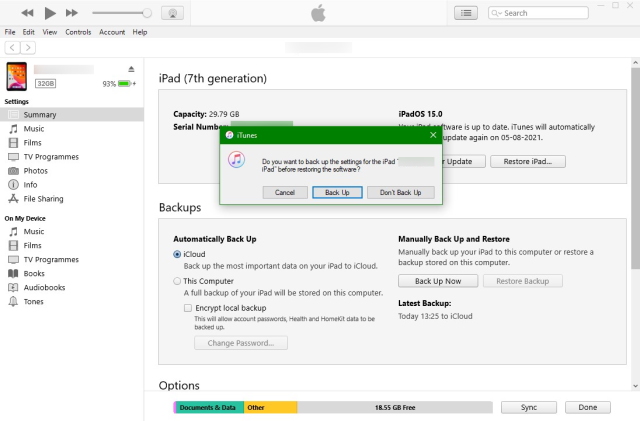640x421 pixels.
Task: Click the Restore Backup button
Action: (522, 281)
